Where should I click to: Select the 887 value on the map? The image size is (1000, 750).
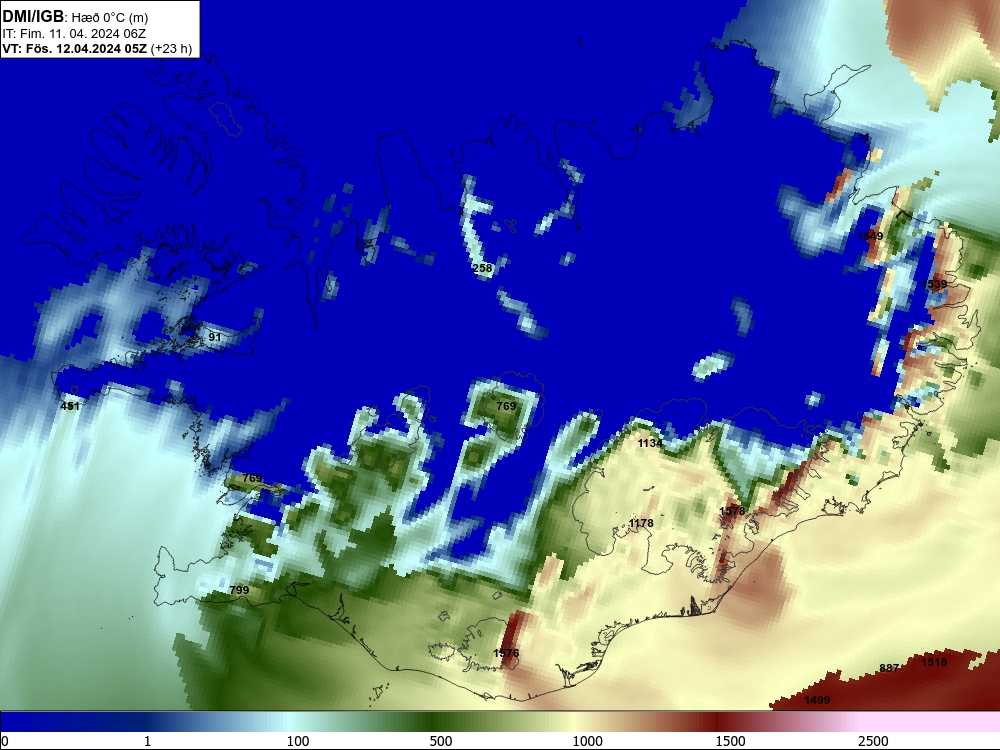coord(889,668)
